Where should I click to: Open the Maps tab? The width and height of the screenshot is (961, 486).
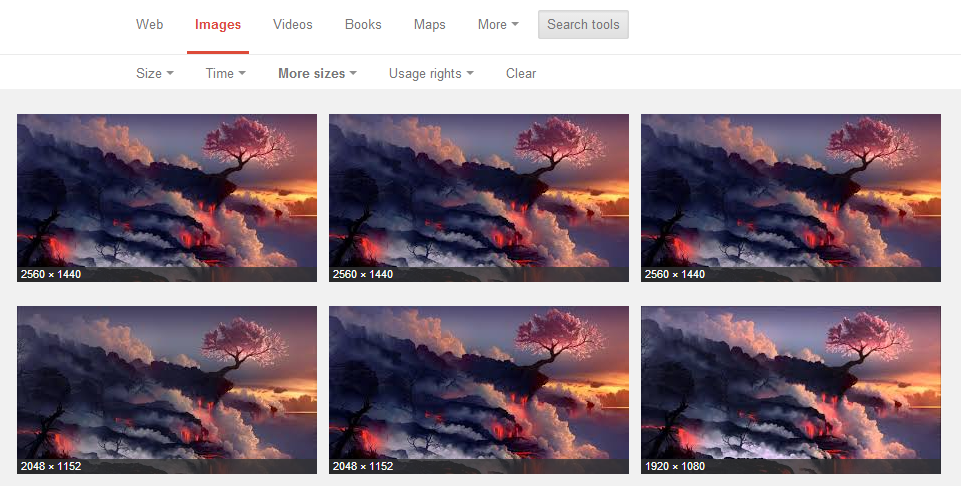tap(429, 25)
